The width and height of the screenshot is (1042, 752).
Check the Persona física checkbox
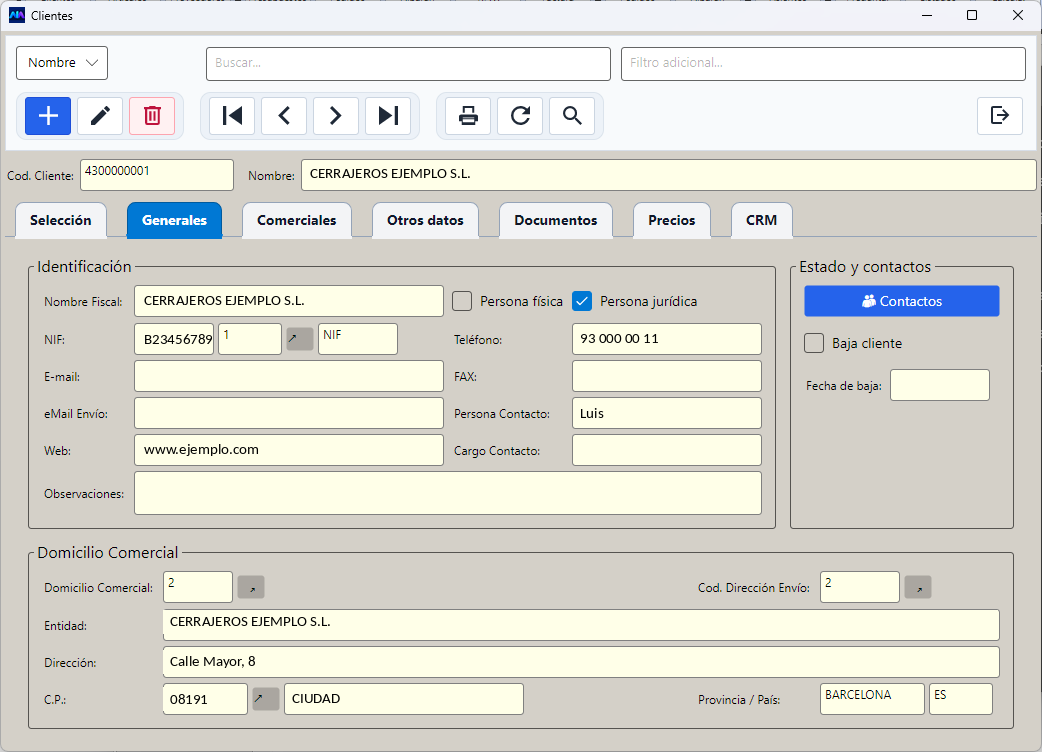[462, 301]
